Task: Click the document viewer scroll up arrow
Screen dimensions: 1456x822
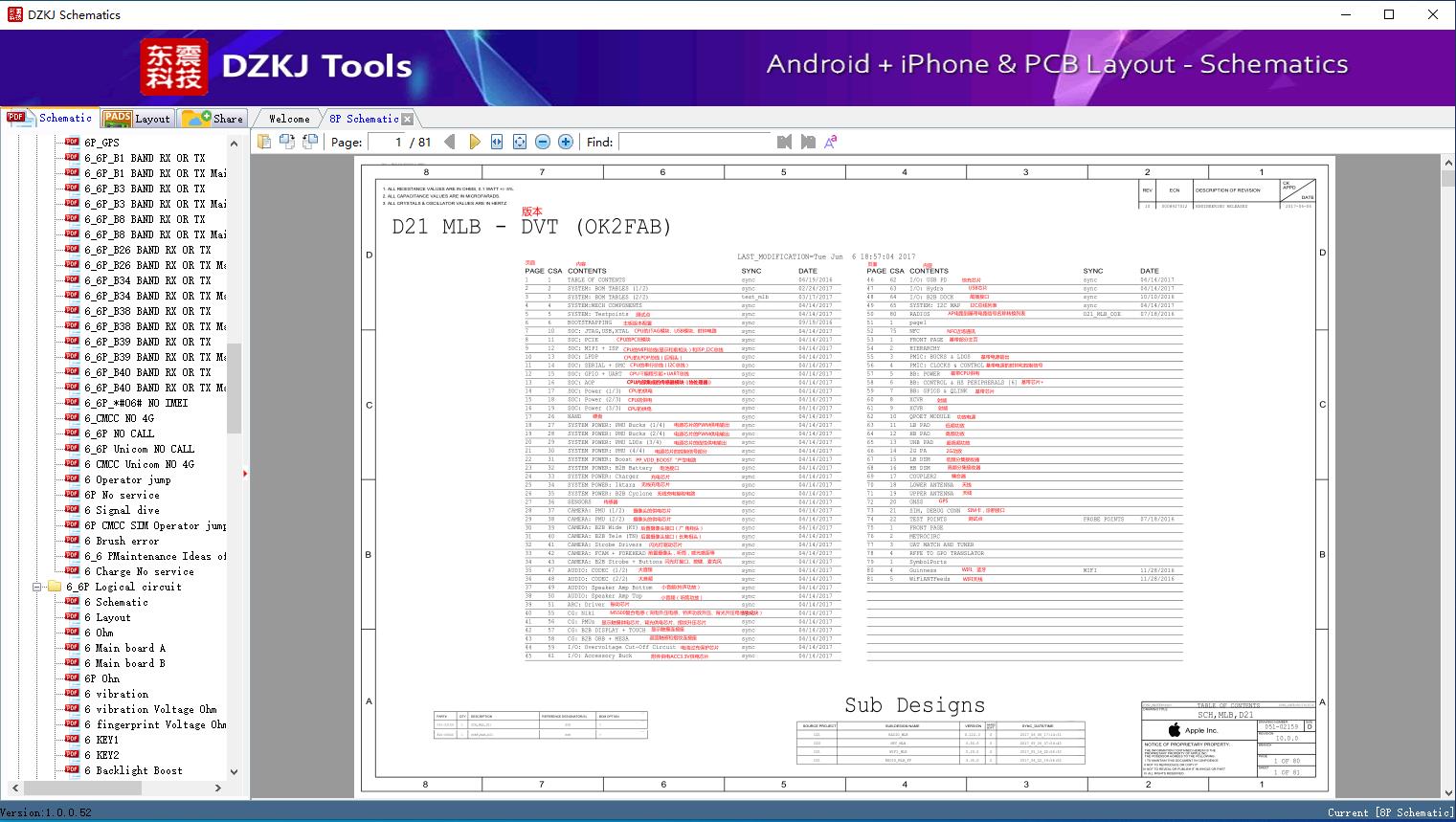Action: pos(1447,165)
